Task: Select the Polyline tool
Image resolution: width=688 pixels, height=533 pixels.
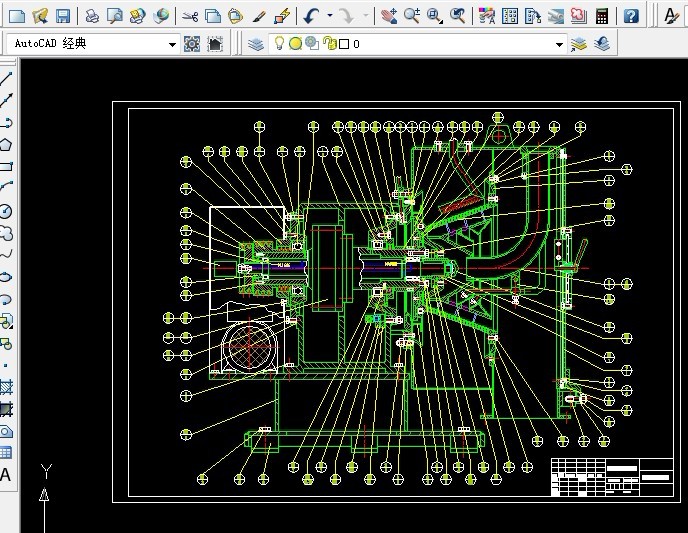Action: tap(6, 122)
